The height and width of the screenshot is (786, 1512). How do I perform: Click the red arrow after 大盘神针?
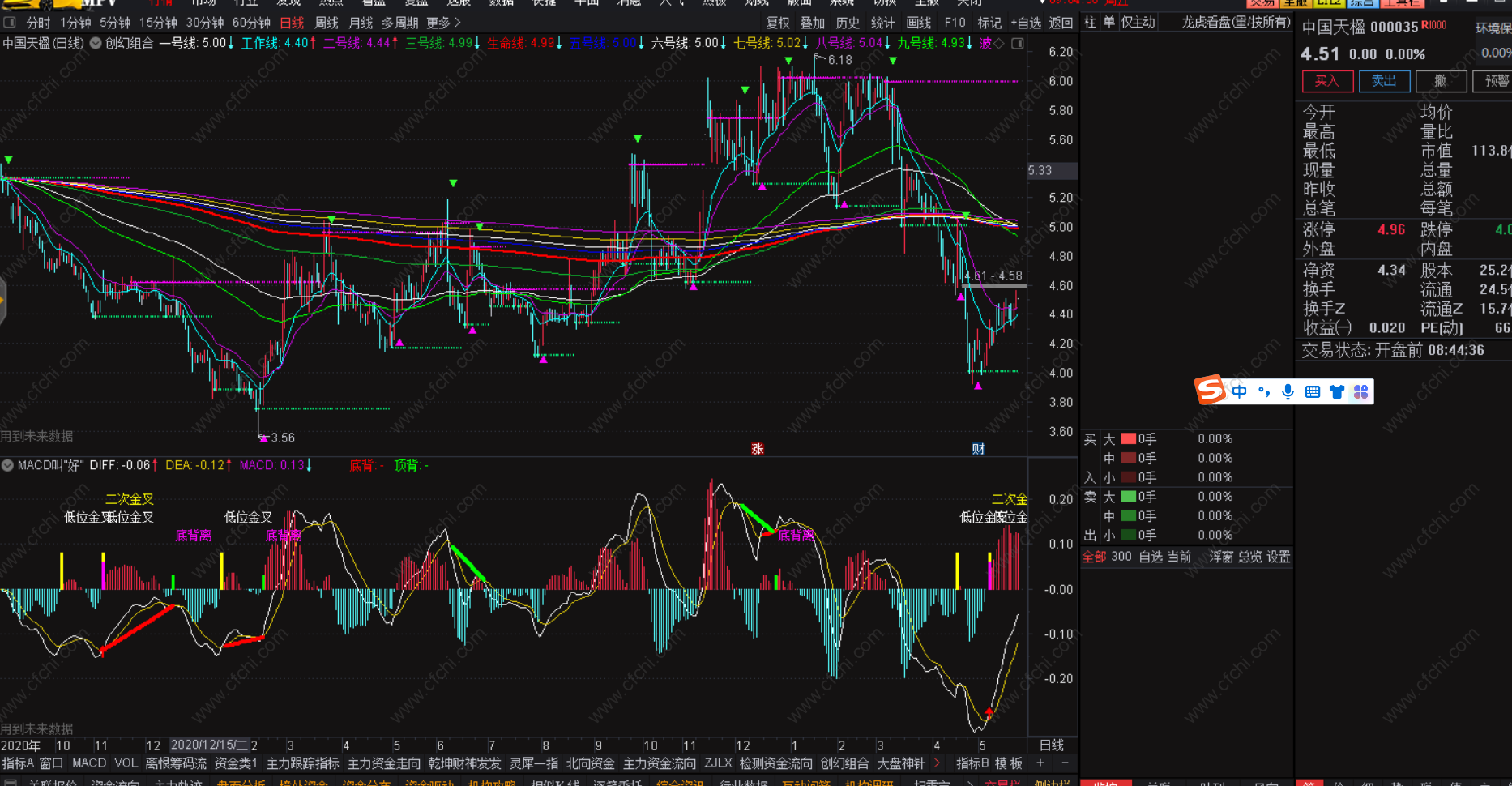pos(938,763)
